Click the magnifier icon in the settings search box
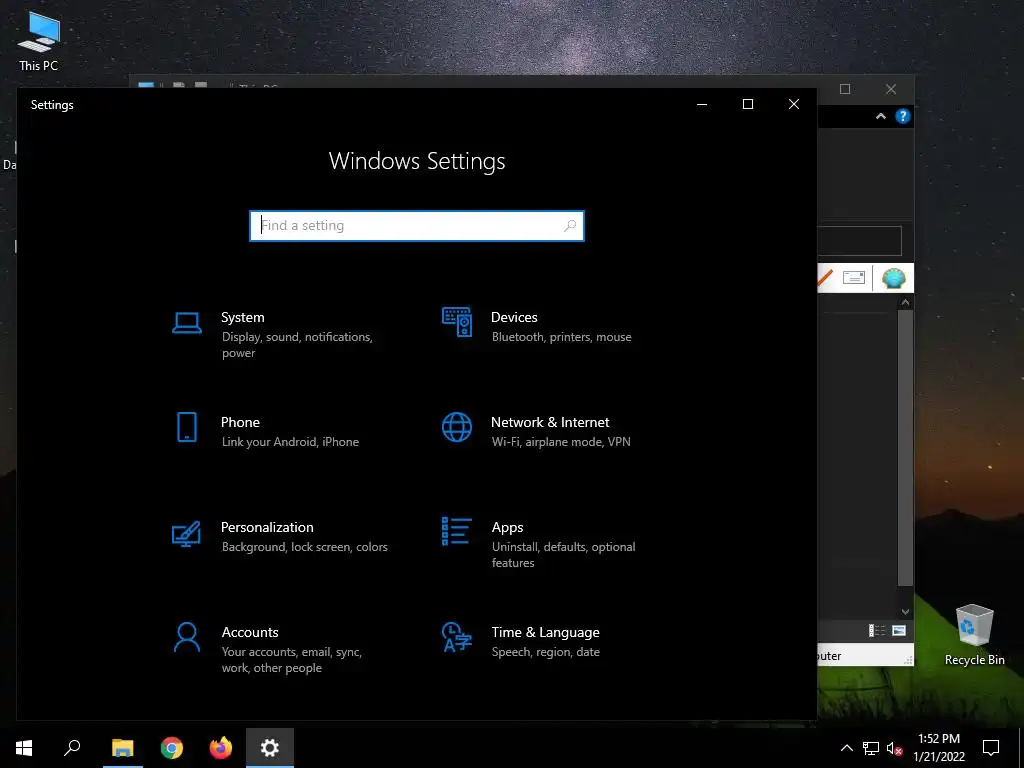1024x768 pixels. [569, 225]
